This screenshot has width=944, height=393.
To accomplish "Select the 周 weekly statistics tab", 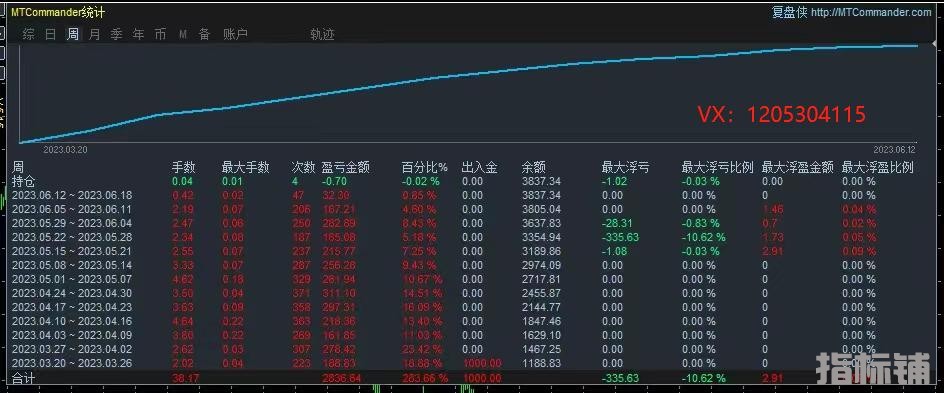I will click(x=72, y=34).
